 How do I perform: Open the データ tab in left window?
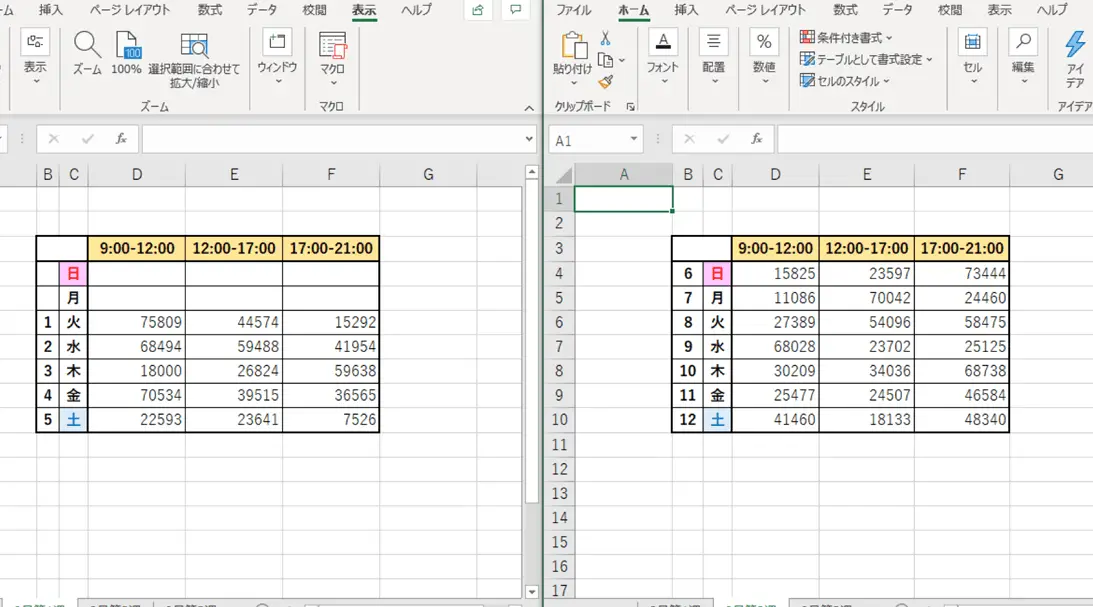[x=262, y=10]
